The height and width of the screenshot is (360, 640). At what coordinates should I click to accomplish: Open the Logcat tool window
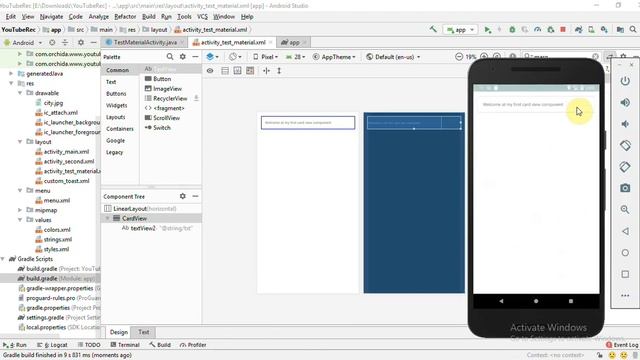52,345
